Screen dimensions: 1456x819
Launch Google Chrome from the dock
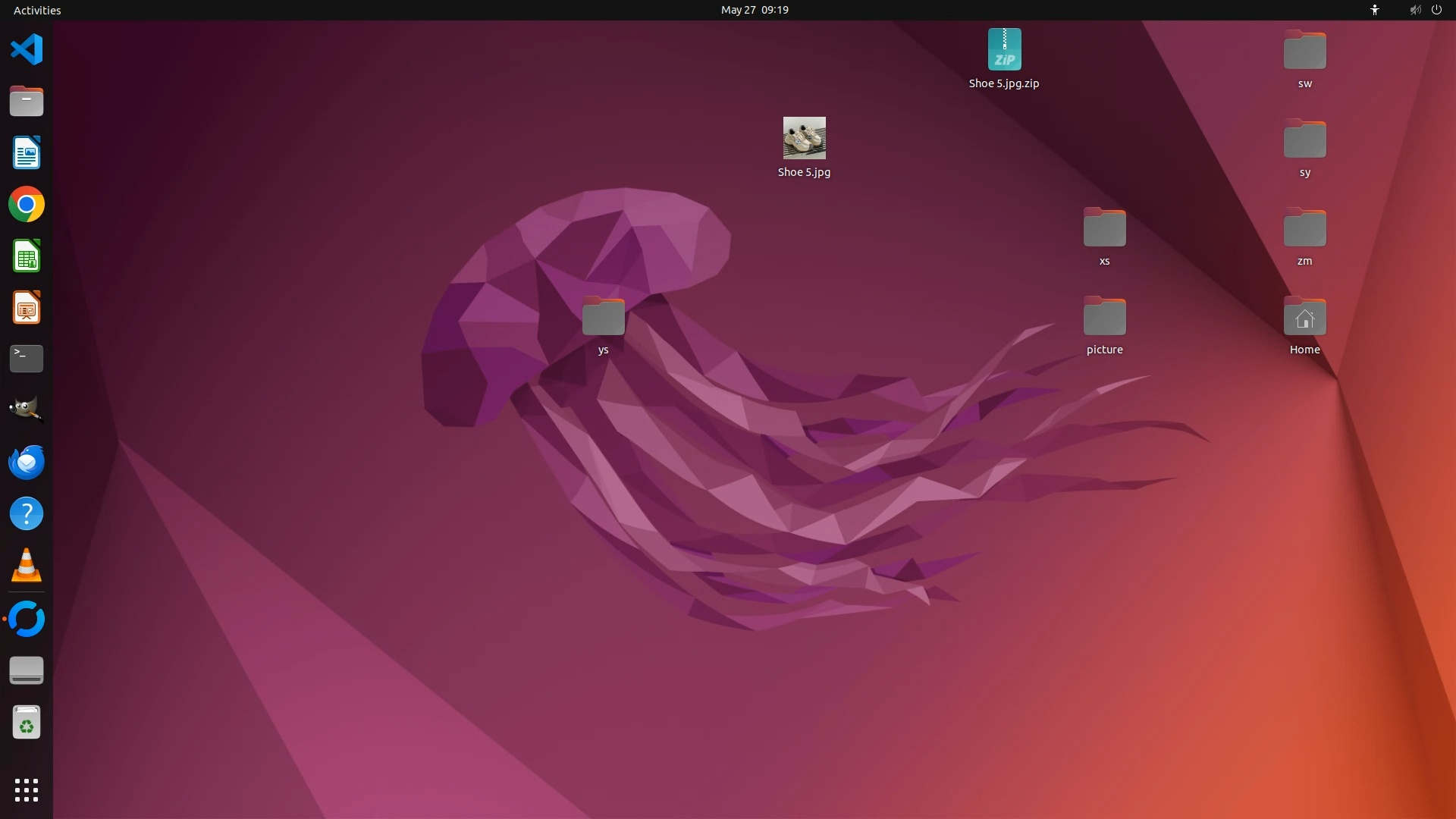pos(27,205)
